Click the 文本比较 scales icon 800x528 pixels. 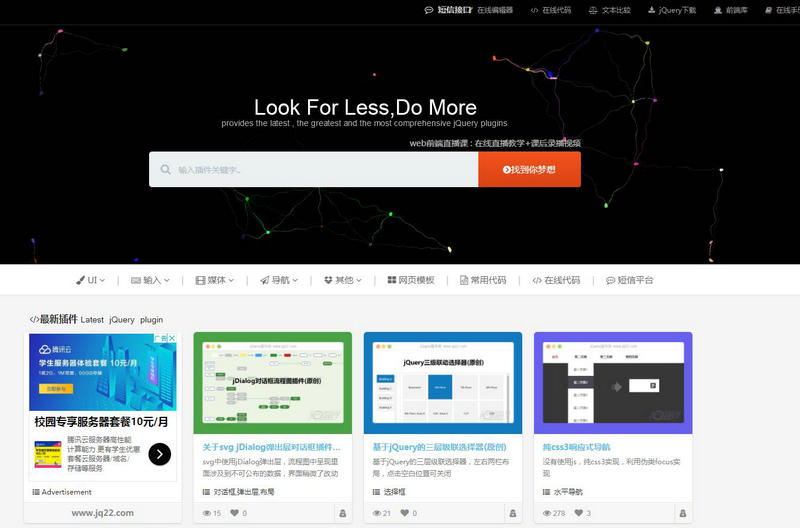point(594,10)
